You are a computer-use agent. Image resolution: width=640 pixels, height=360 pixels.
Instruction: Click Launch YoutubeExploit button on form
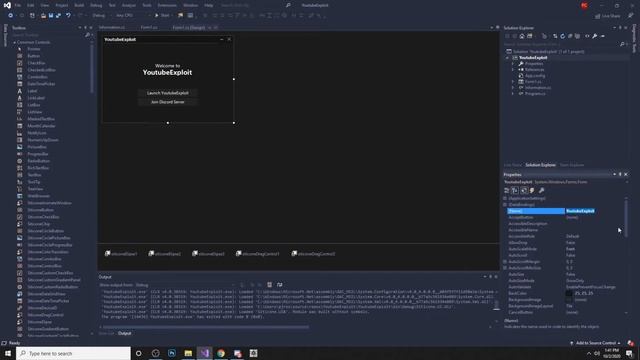coord(168,93)
